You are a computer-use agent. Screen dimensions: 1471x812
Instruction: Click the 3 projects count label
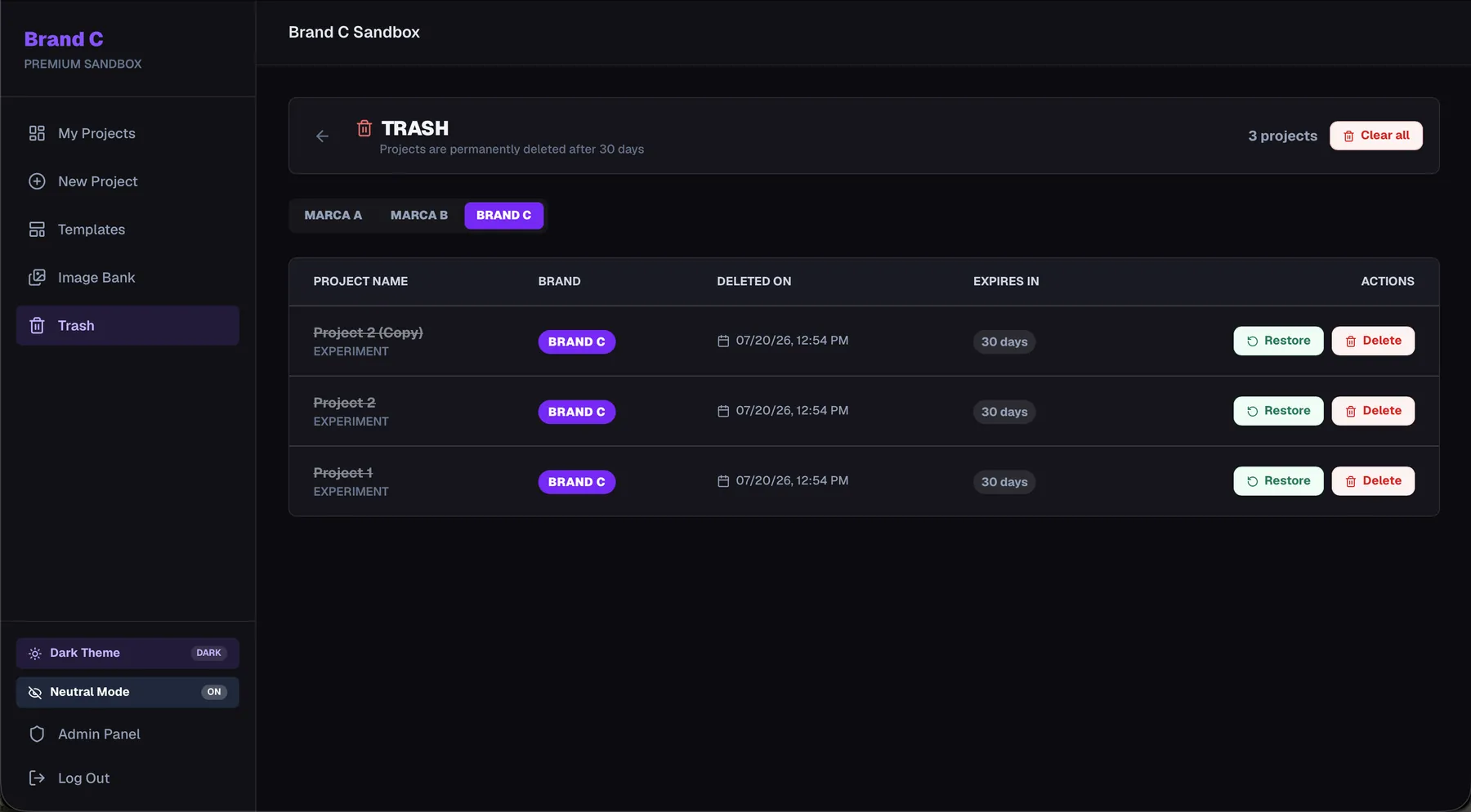tap(1283, 136)
